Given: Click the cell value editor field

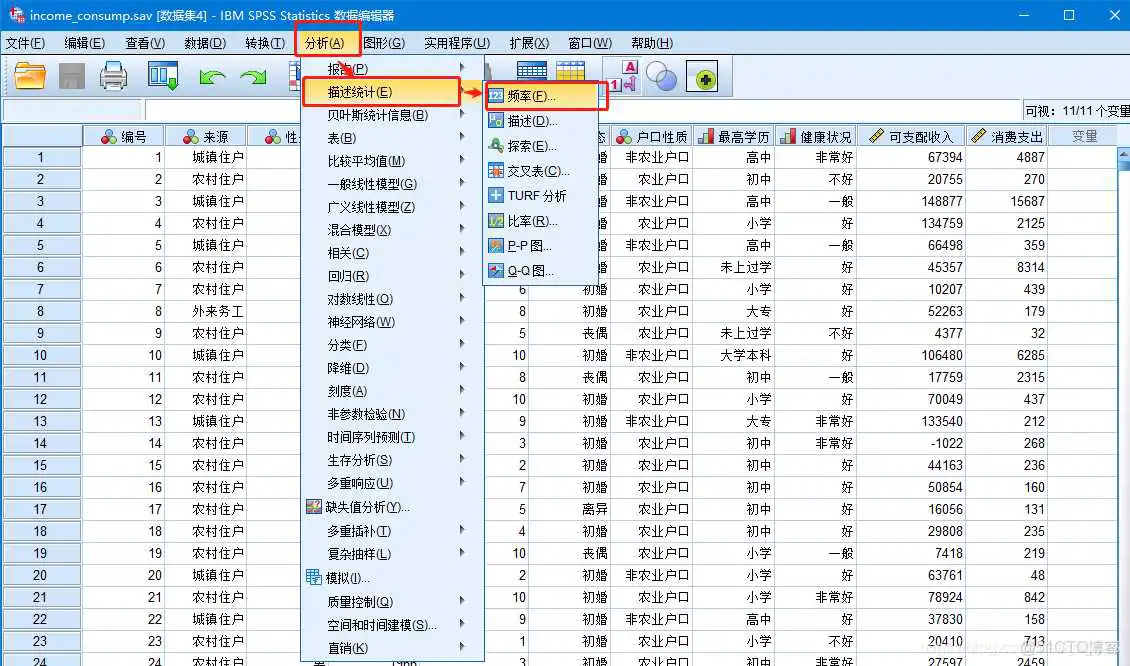Looking at the screenshot, I should click(x=582, y=111).
